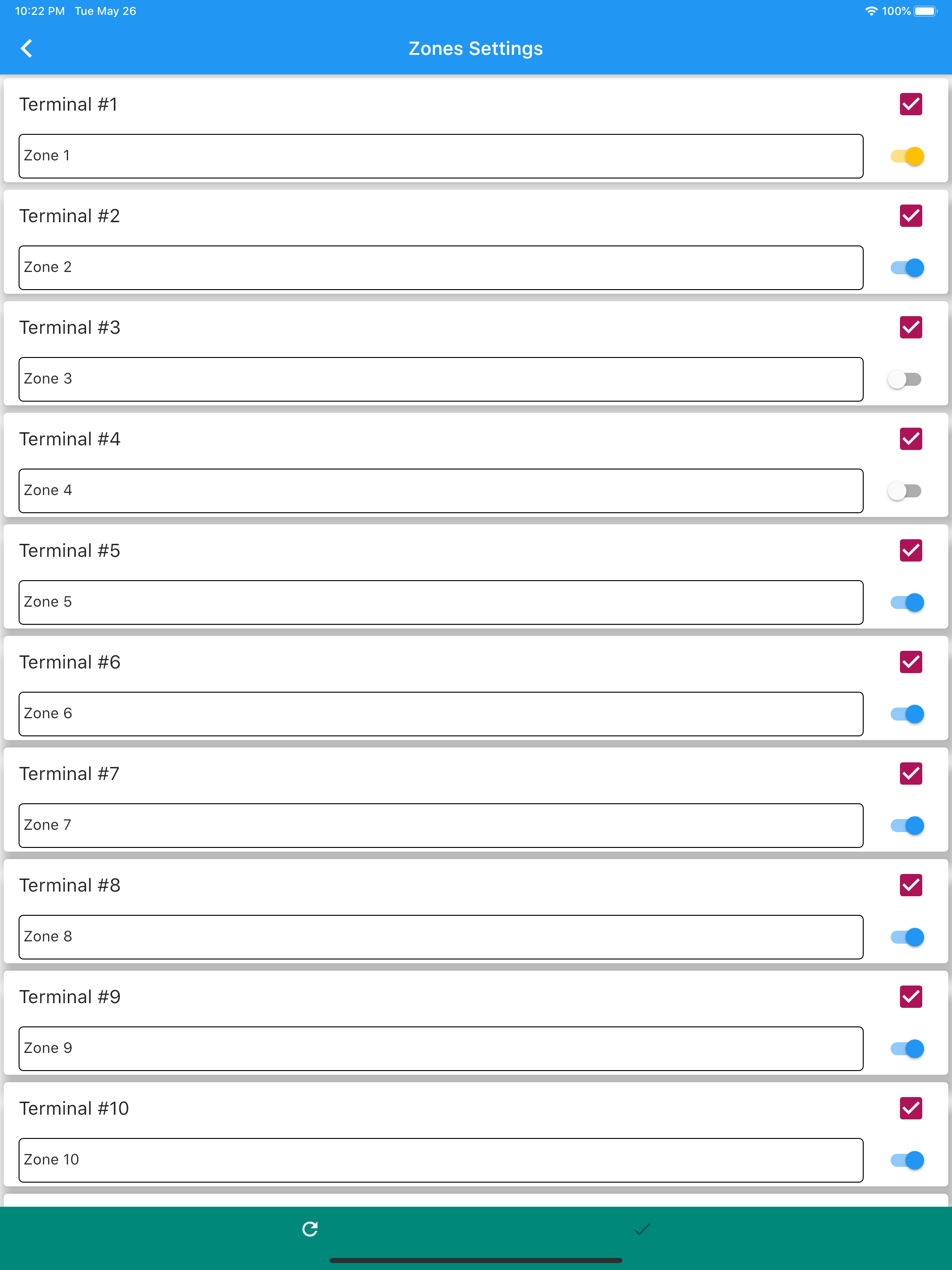Uncheck the Terminal #7 checkbox
Screen dimensions: 952x1270
(x=911, y=774)
